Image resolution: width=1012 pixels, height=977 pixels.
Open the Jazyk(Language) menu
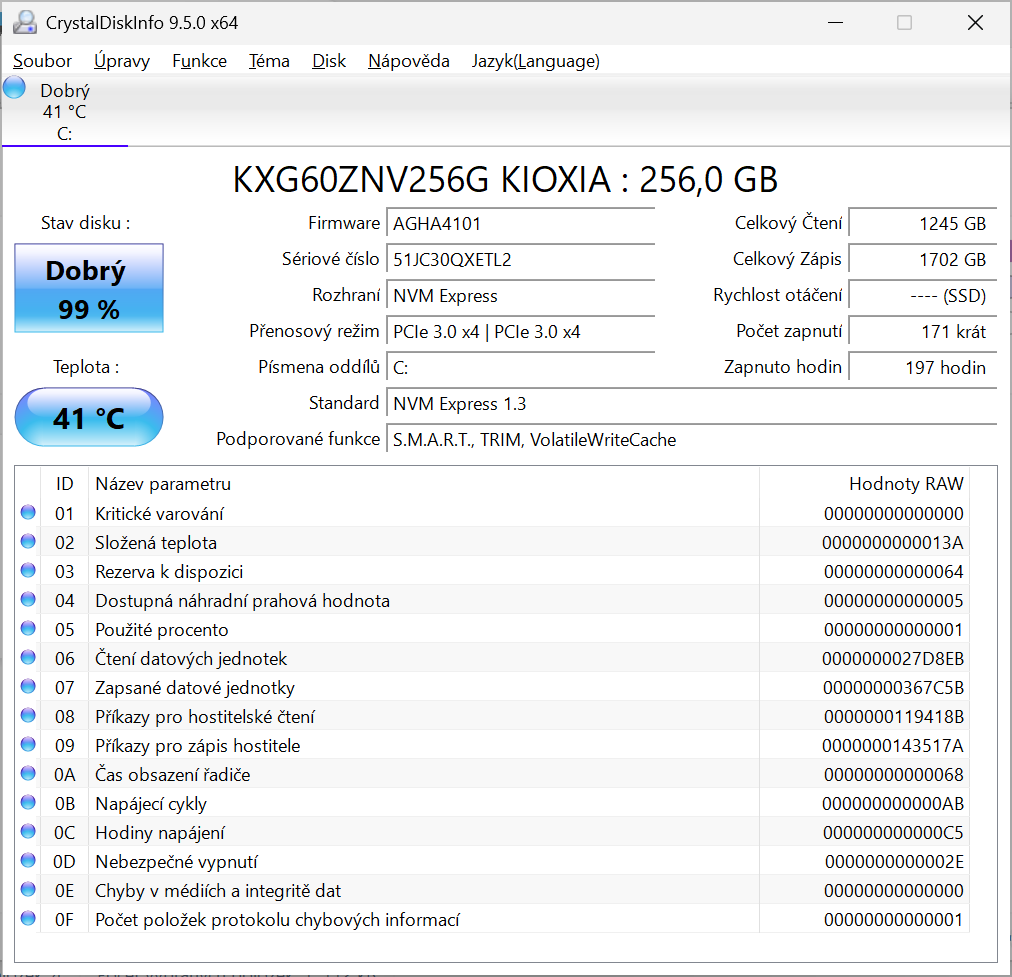pyautogui.click(x=536, y=61)
